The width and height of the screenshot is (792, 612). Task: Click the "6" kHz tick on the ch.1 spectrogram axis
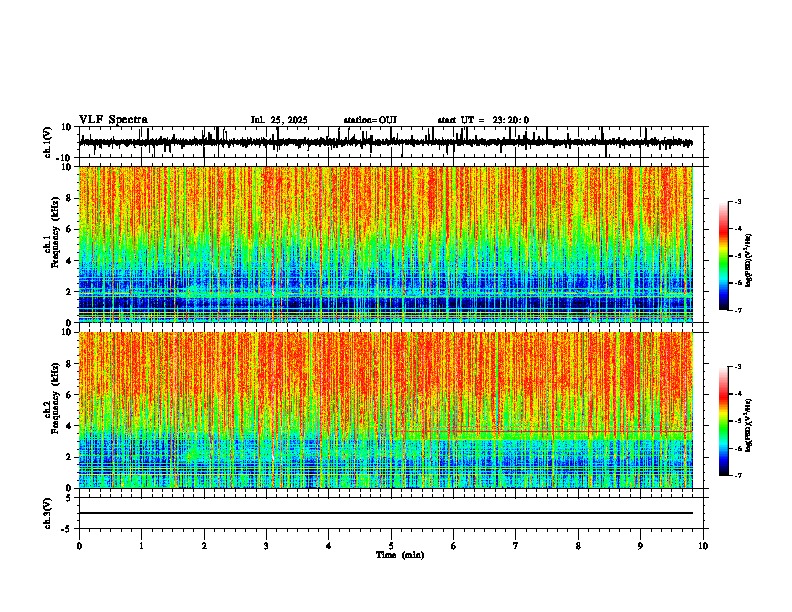click(x=70, y=230)
